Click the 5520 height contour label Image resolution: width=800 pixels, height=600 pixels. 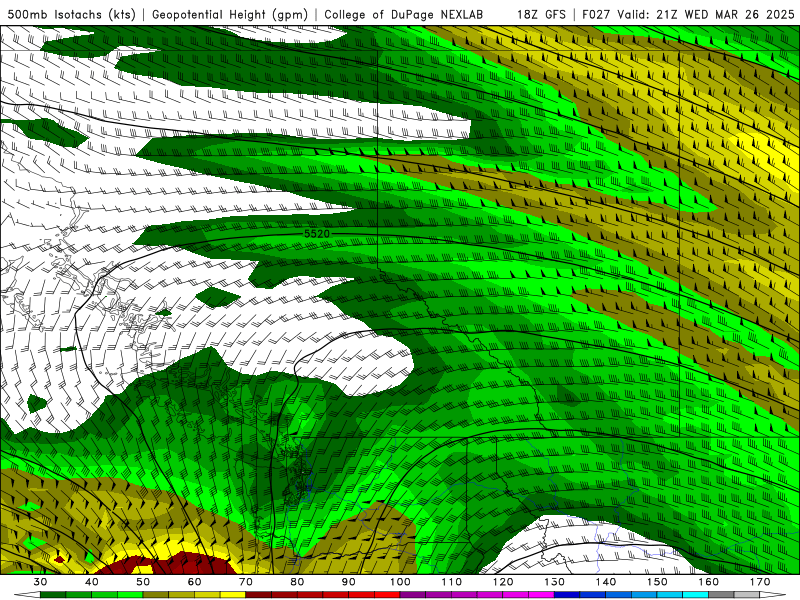(x=317, y=234)
